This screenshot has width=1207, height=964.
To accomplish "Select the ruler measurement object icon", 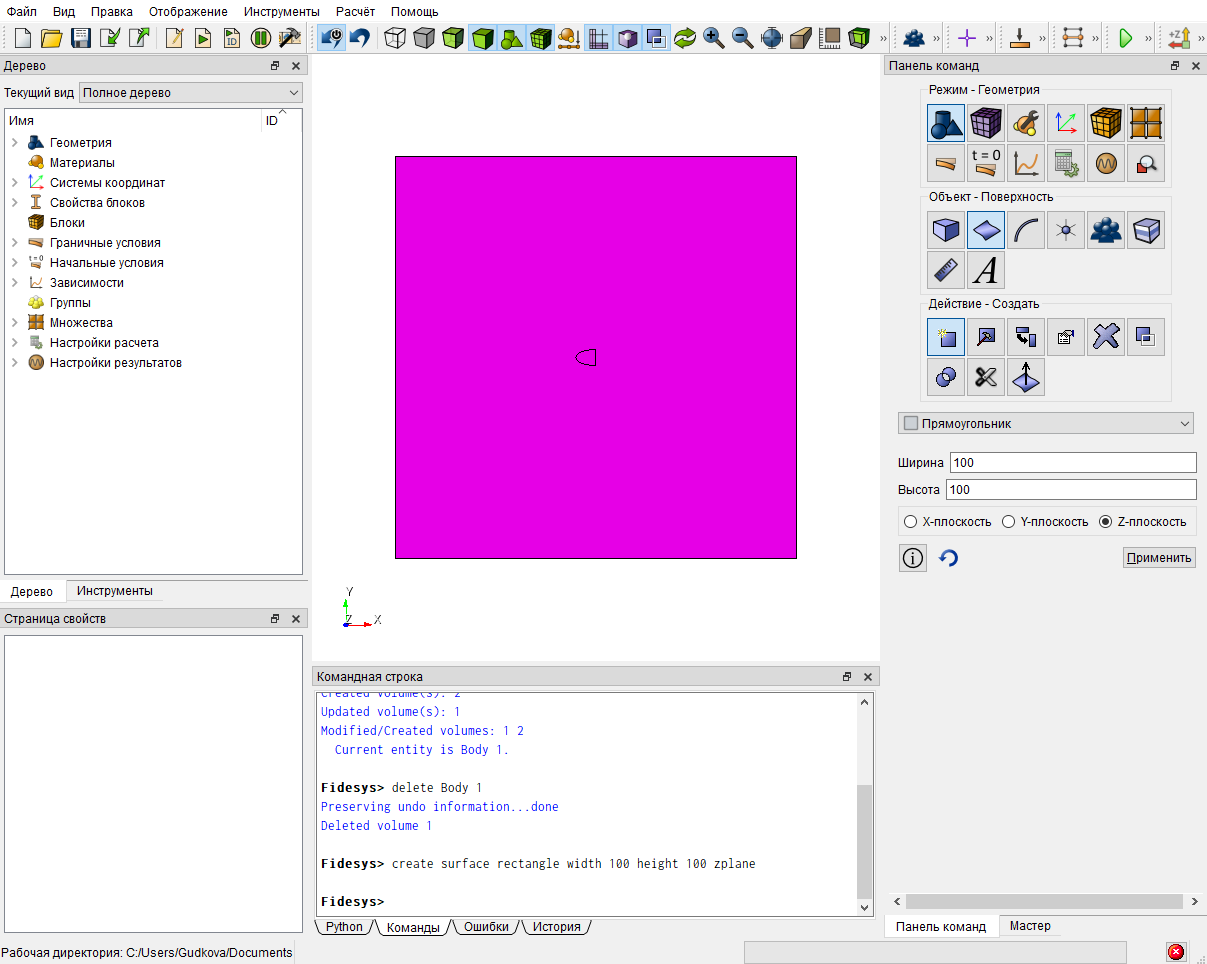I will 946,270.
